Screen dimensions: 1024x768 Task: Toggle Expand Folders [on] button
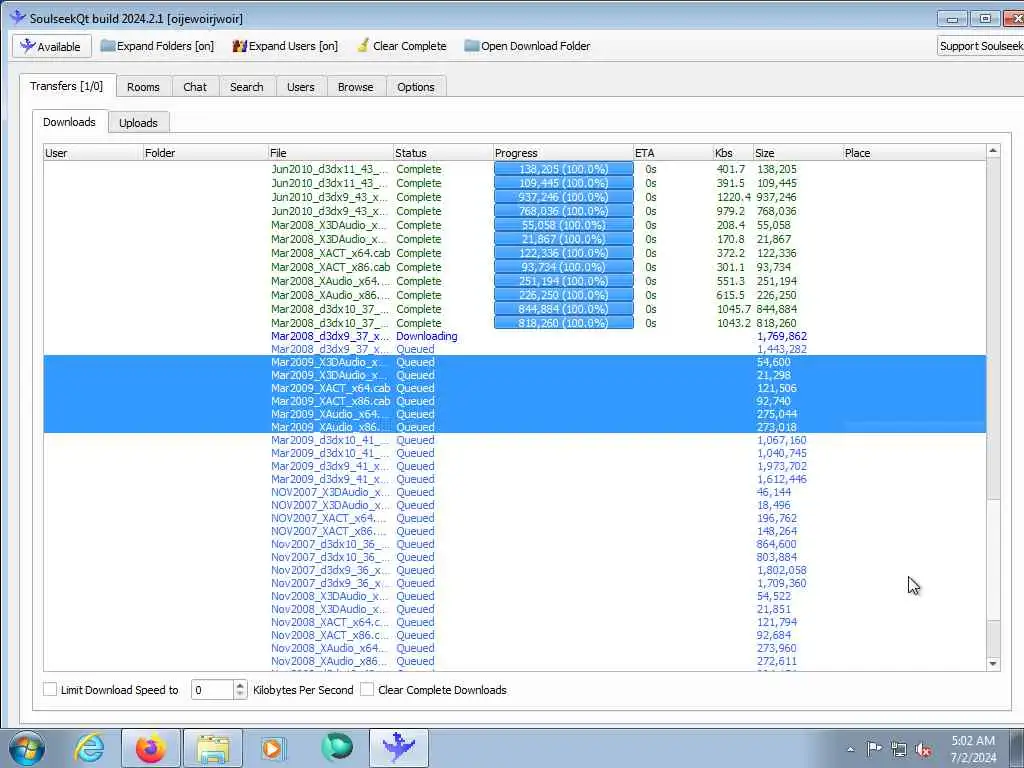(157, 46)
